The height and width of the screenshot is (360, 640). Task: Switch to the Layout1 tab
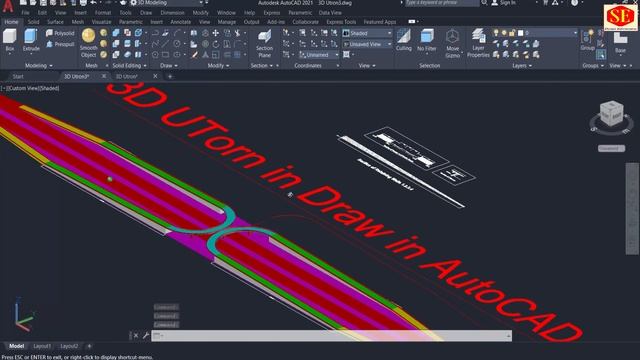click(x=42, y=346)
